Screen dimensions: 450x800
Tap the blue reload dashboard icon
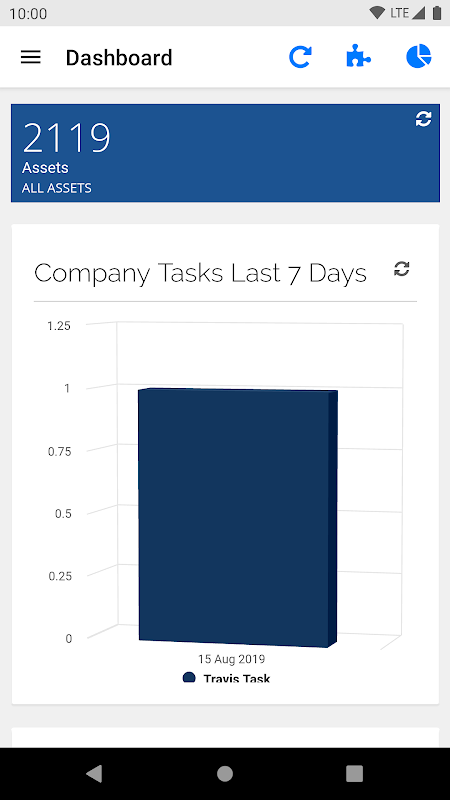(300, 57)
